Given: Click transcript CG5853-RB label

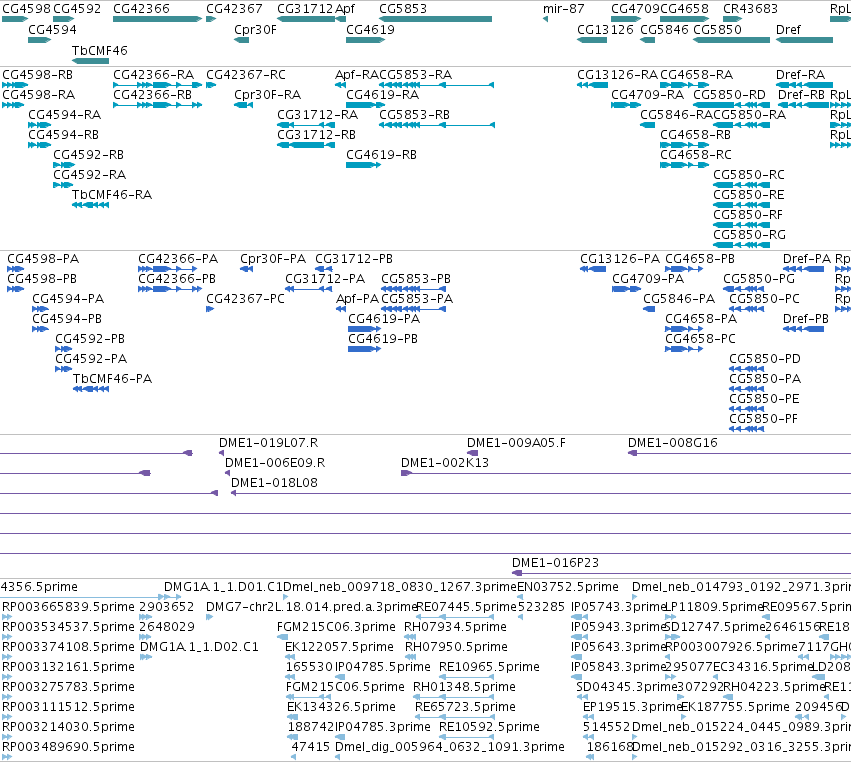Looking at the screenshot, I should click(414, 115).
